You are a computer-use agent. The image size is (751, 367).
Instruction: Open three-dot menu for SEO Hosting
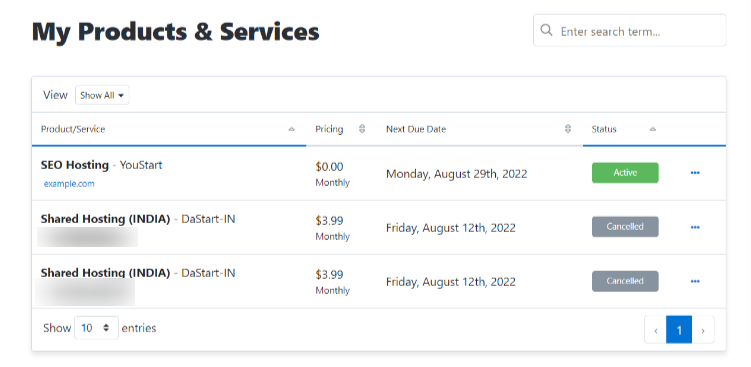(695, 173)
